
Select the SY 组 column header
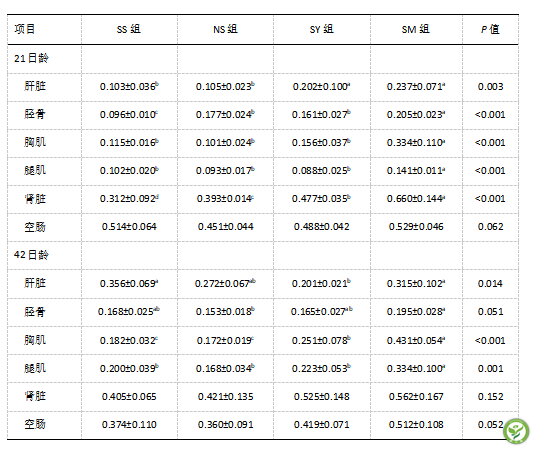pyautogui.click(x=322, y=29)
